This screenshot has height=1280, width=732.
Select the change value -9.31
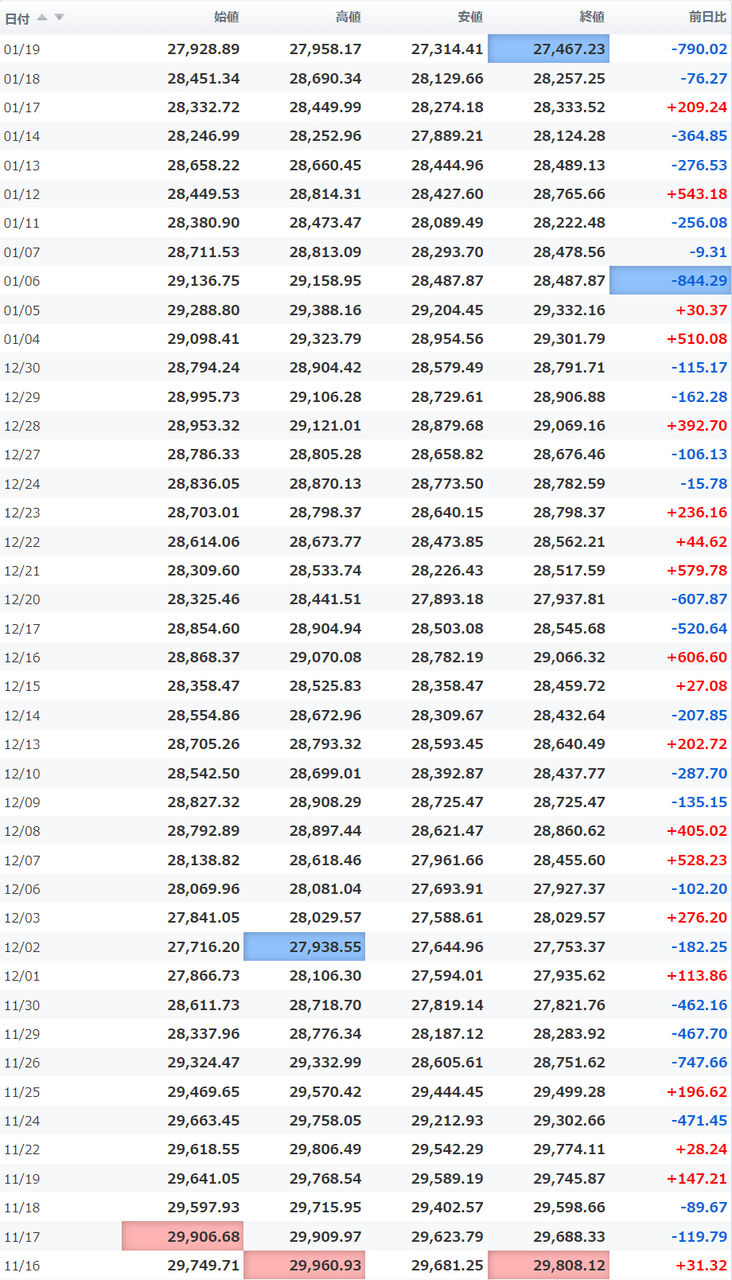pos(708,252)
